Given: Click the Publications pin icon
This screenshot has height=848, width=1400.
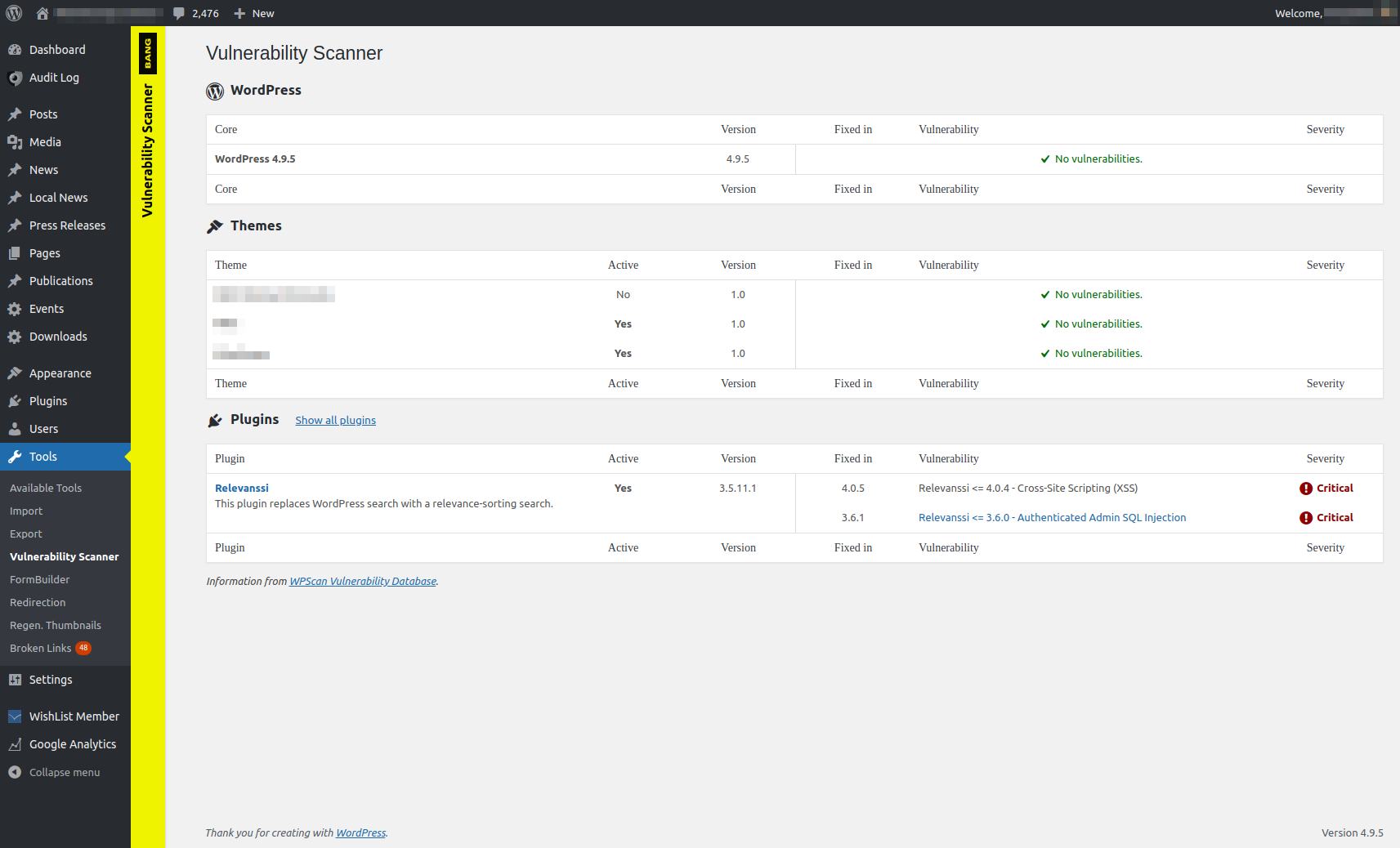Looking at the screenshot, I should click(x=15, y=281).
